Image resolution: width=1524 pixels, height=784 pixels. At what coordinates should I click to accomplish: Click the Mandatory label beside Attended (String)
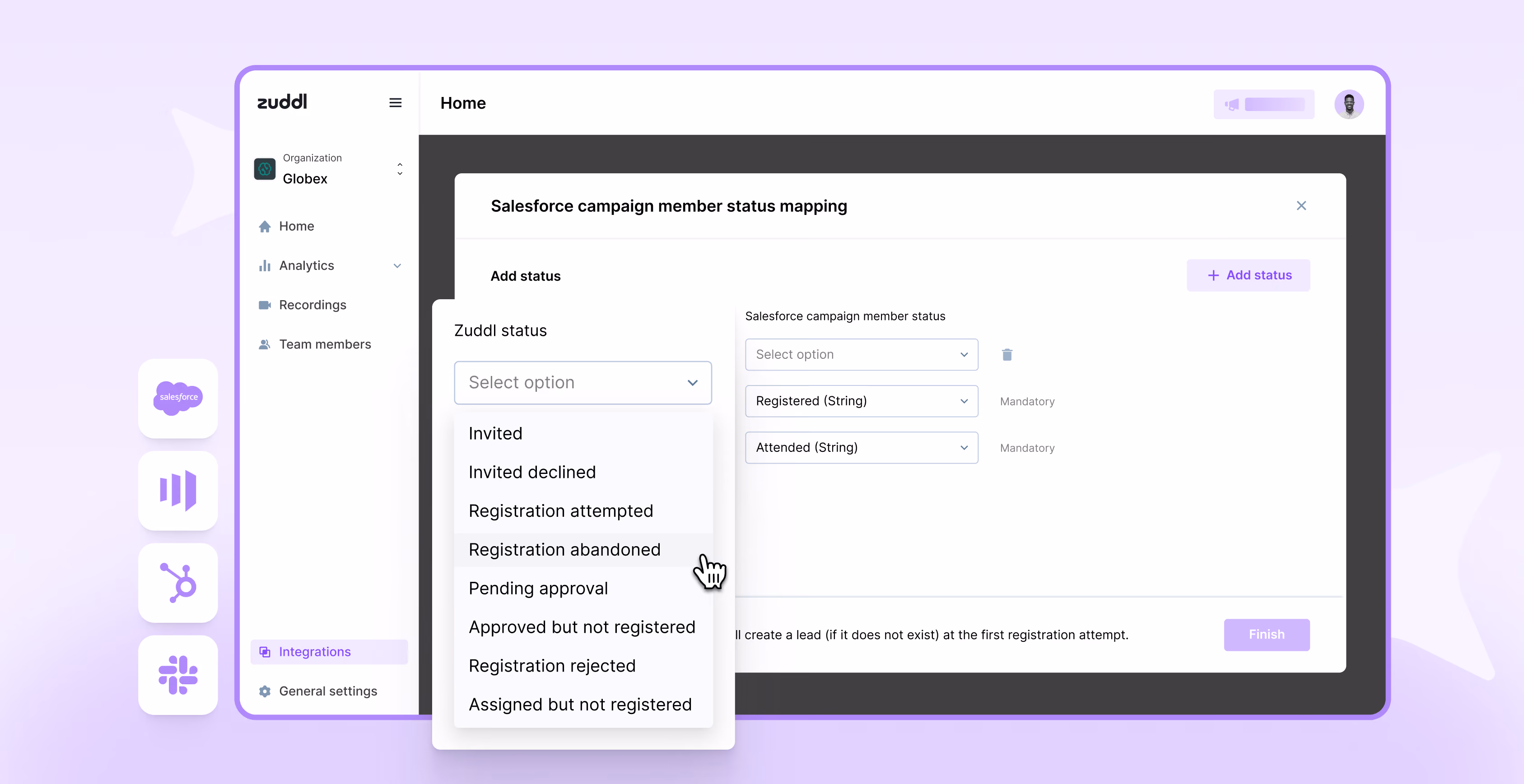[1027, 448]
